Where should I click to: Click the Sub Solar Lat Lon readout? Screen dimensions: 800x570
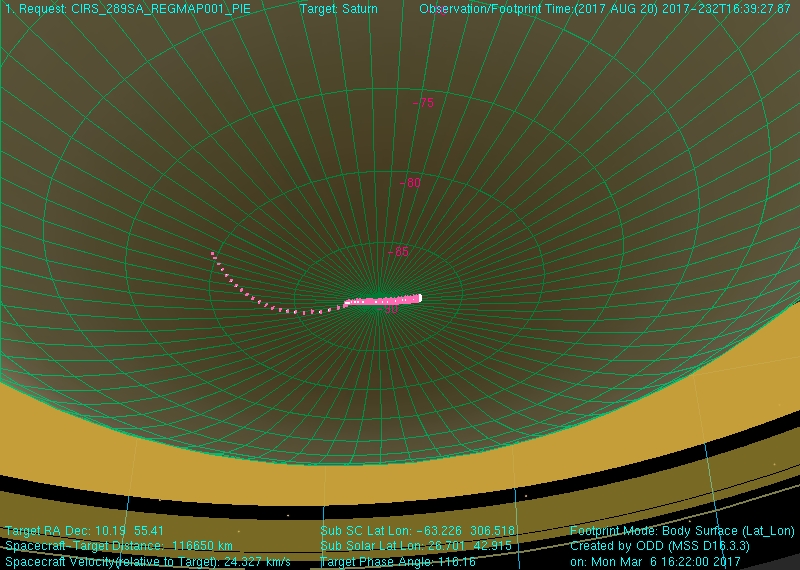coord(416,546)
